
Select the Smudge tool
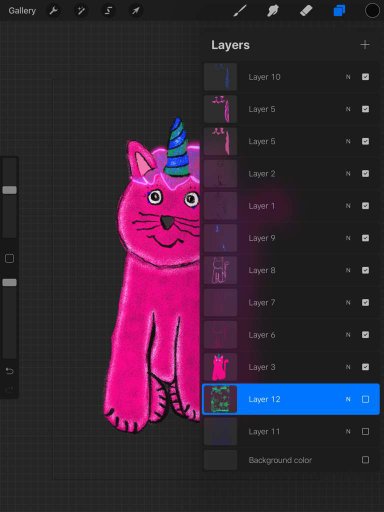tap(273, 11)
